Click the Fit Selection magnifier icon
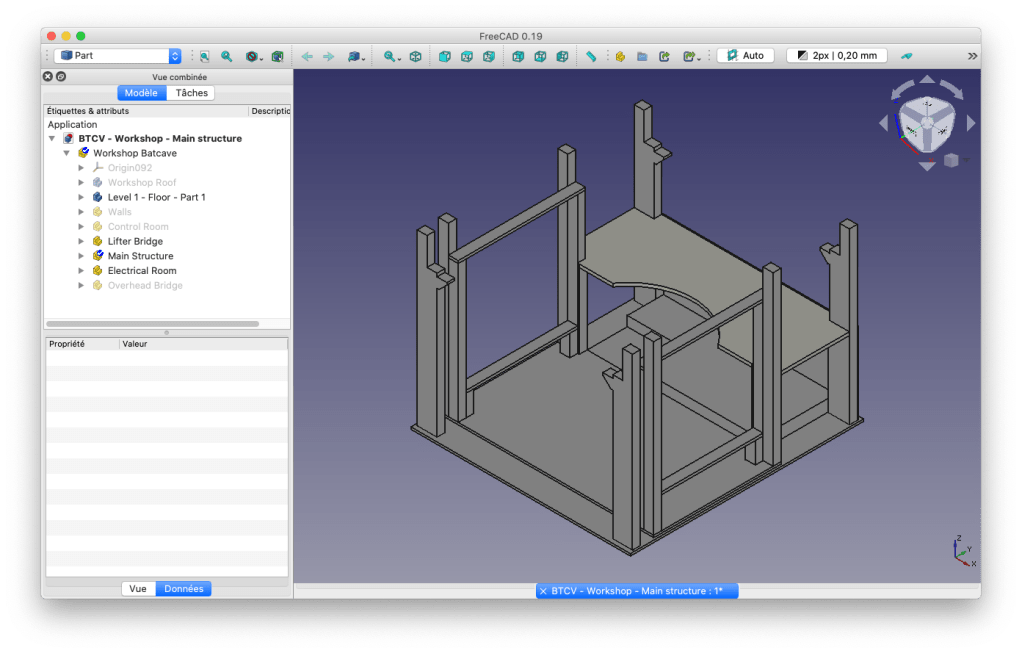The image size is (1022, 653). point(227,56)
